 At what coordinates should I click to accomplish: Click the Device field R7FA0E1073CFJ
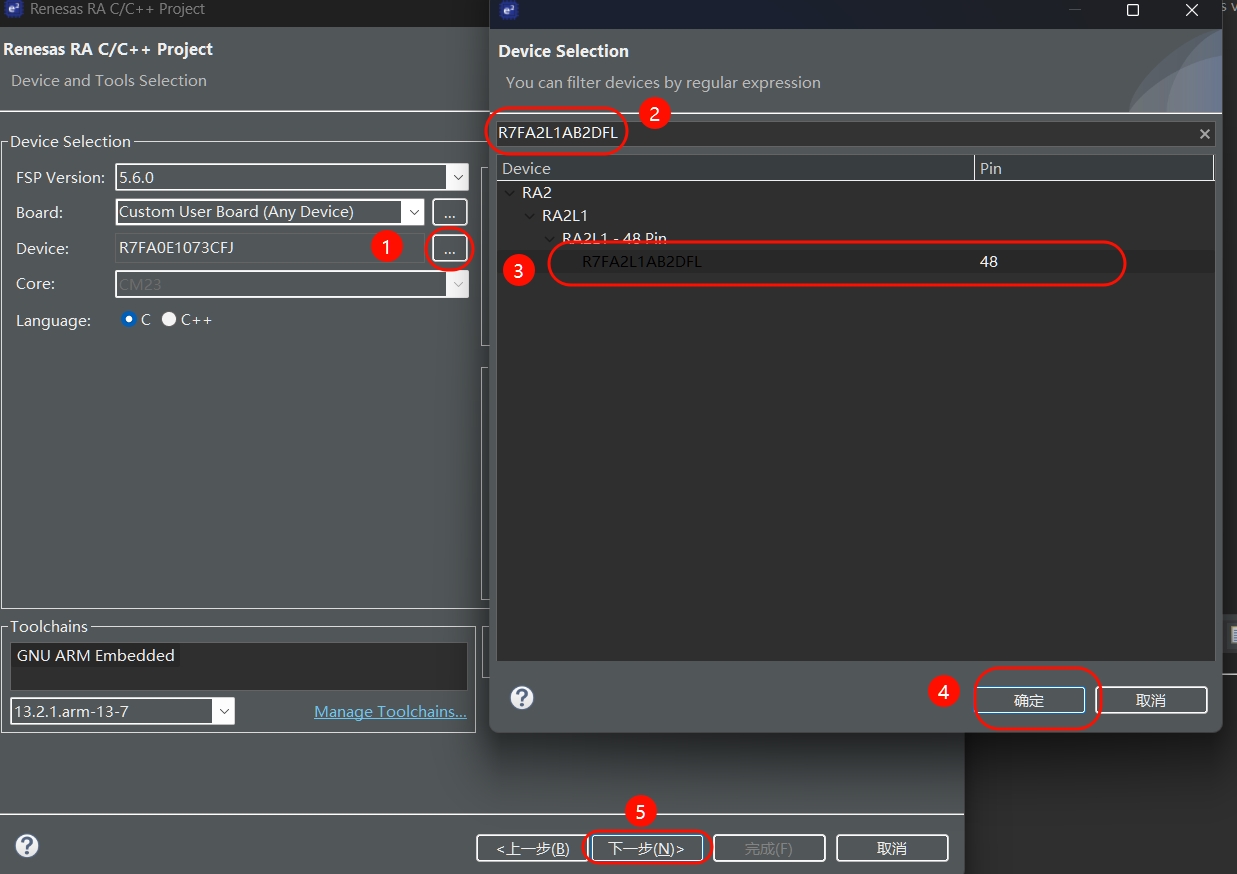(x=270, y=248)
